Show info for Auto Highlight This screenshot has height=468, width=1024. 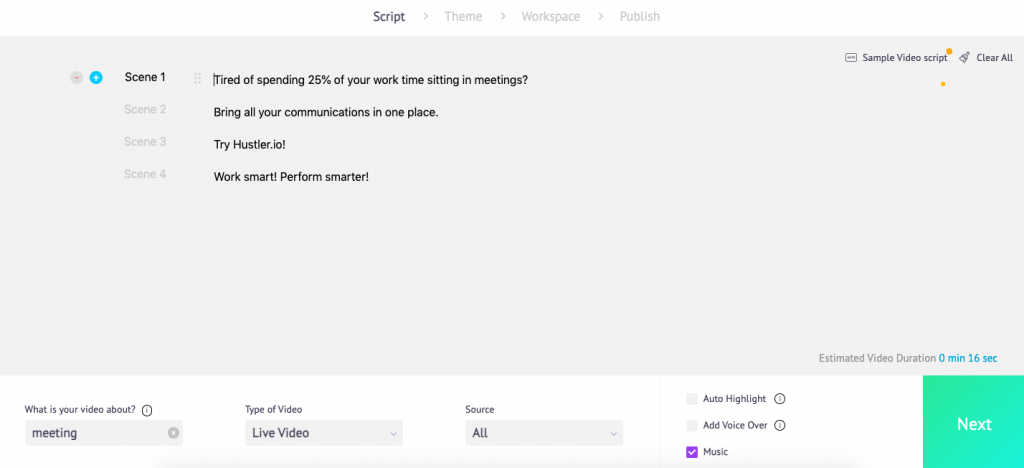click(779, 399)
